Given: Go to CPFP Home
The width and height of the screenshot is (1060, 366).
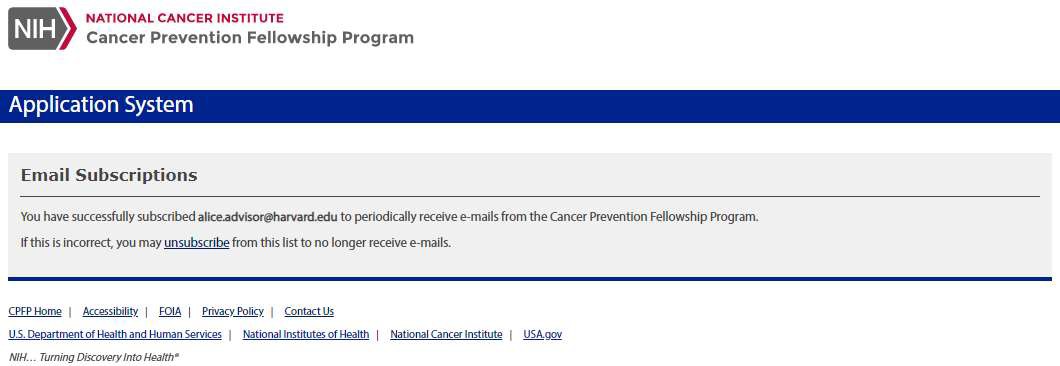Looking at the screenshot, I should coord(35,311).
